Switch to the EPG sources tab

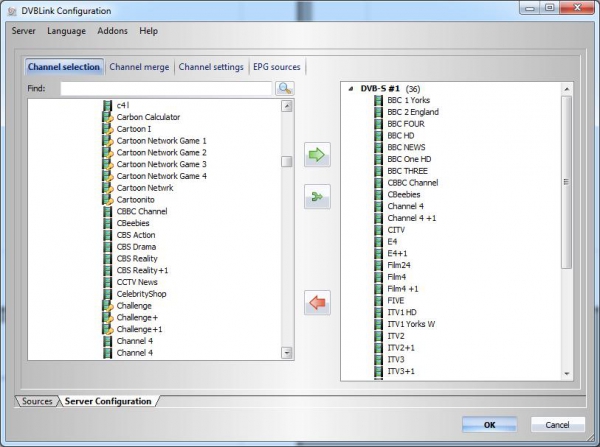277,67
